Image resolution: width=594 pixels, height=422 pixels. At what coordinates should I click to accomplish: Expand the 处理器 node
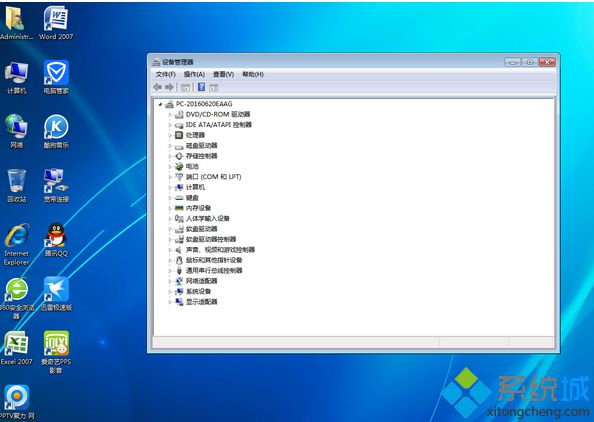click(x=170, y=135)
